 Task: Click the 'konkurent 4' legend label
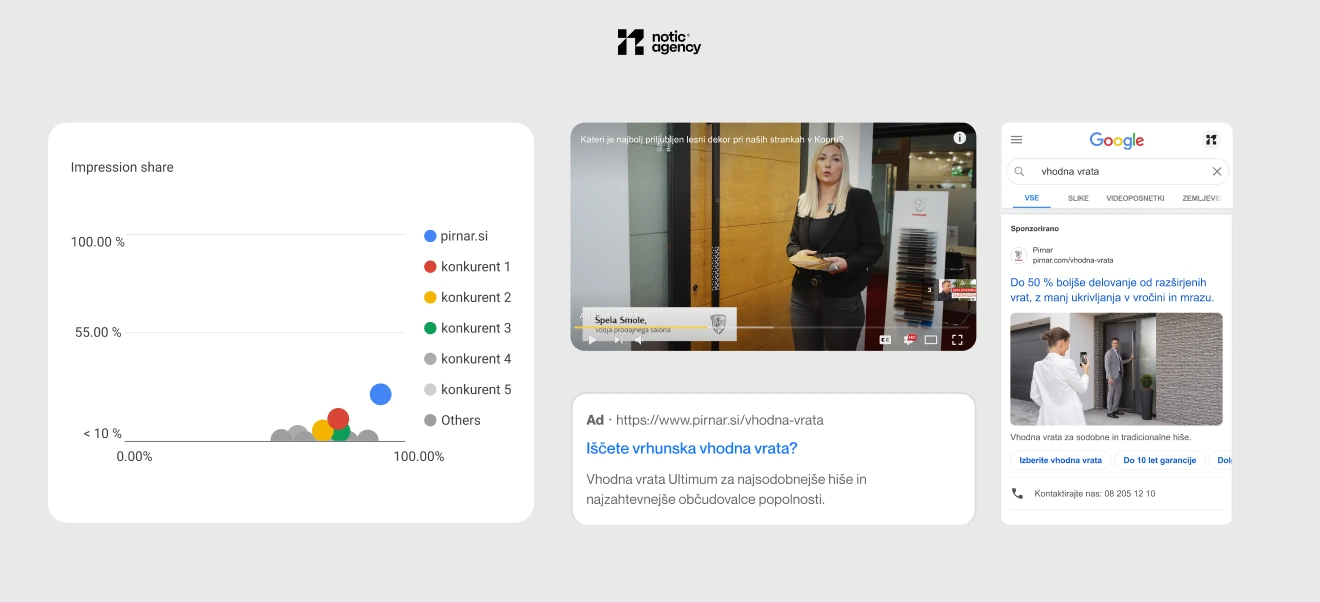point(476,358)
